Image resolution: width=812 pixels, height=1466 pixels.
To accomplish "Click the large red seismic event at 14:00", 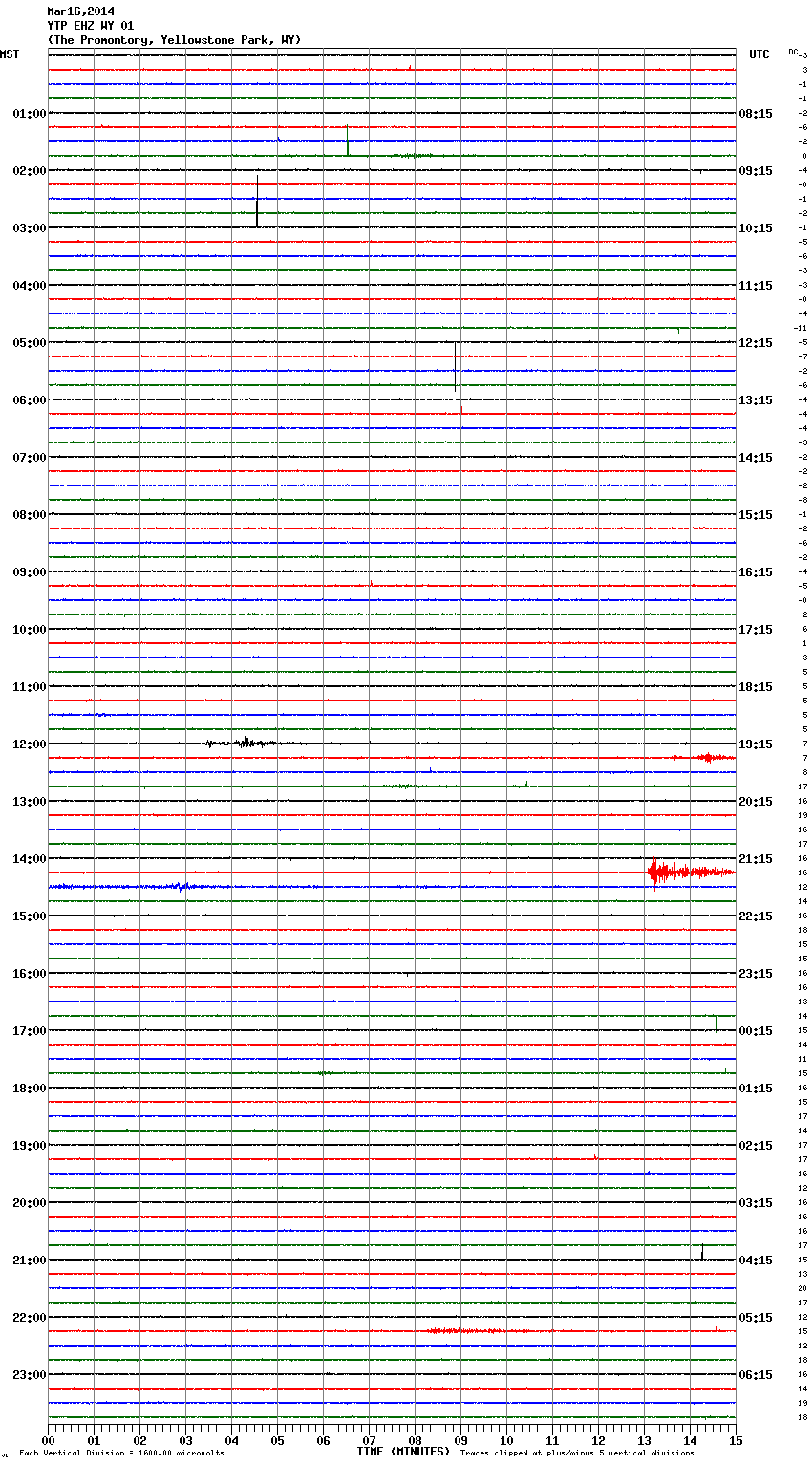I will [x=690, y=872].
